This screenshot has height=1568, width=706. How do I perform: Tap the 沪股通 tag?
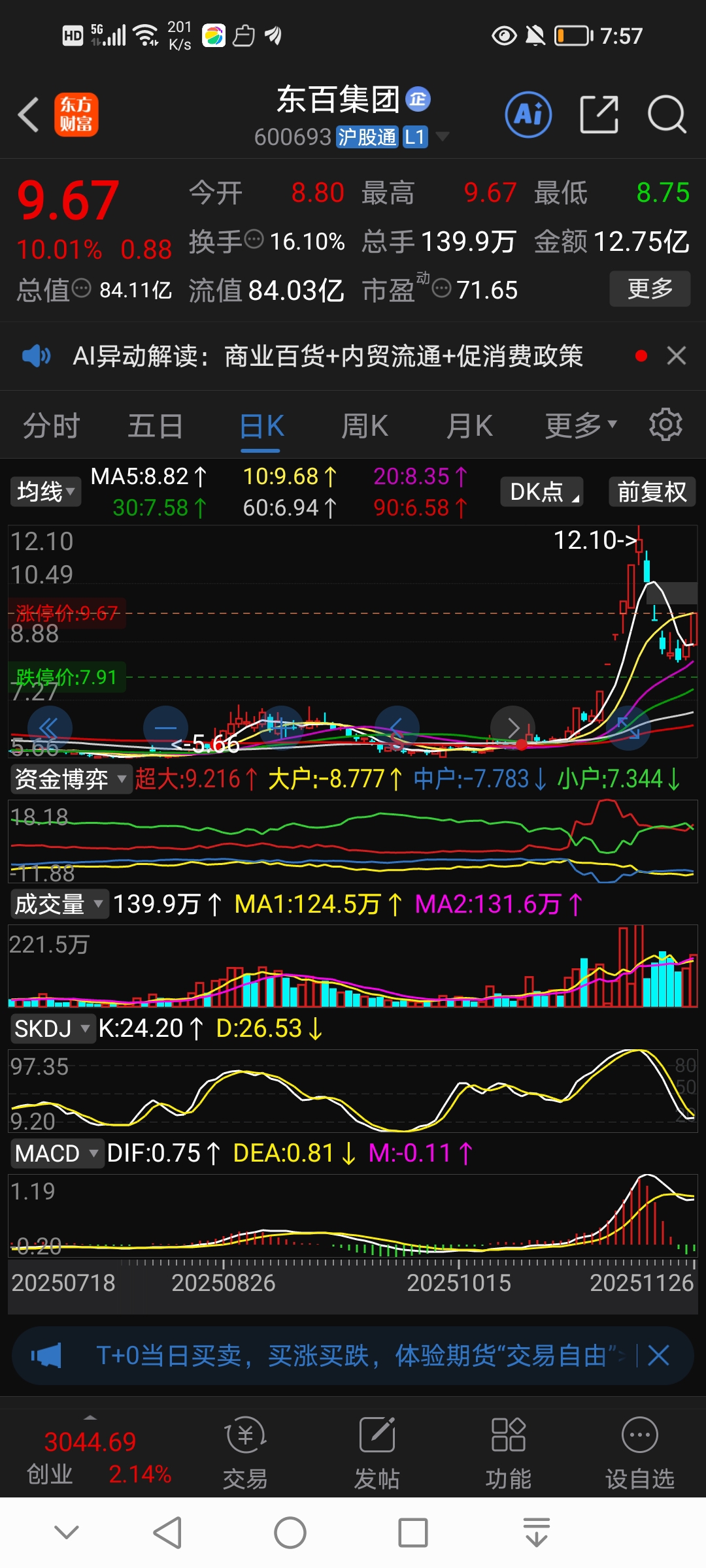coord(367,137)
